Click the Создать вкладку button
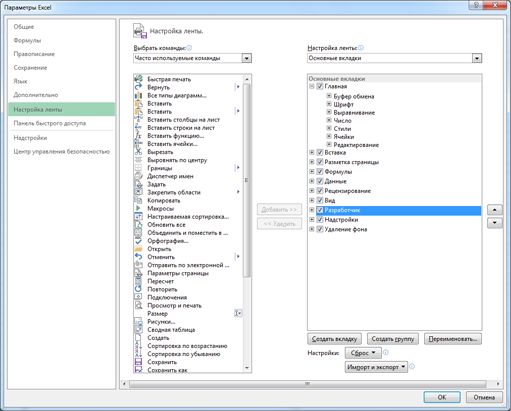Image resolution: width=511 pixels, height=411 pixels. point(334,339)
